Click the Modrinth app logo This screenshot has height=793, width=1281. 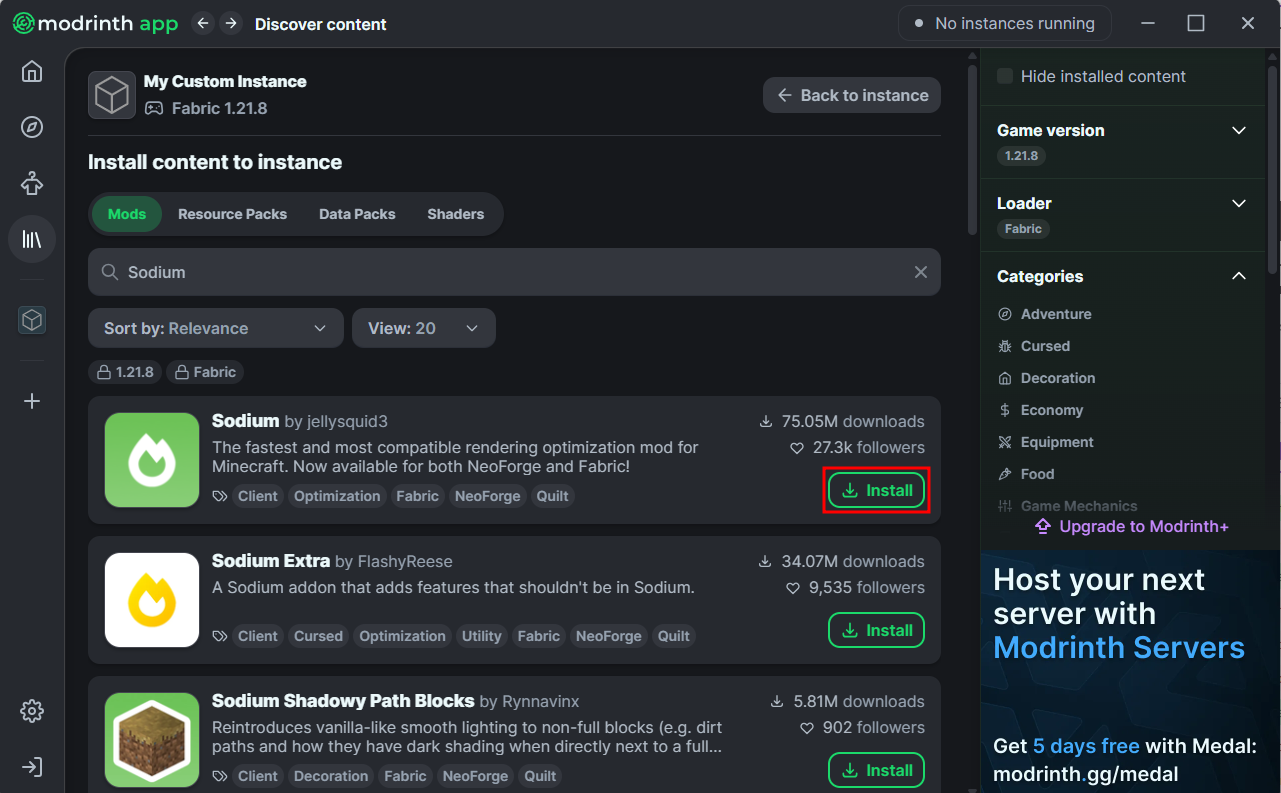[x=95, y=23]
